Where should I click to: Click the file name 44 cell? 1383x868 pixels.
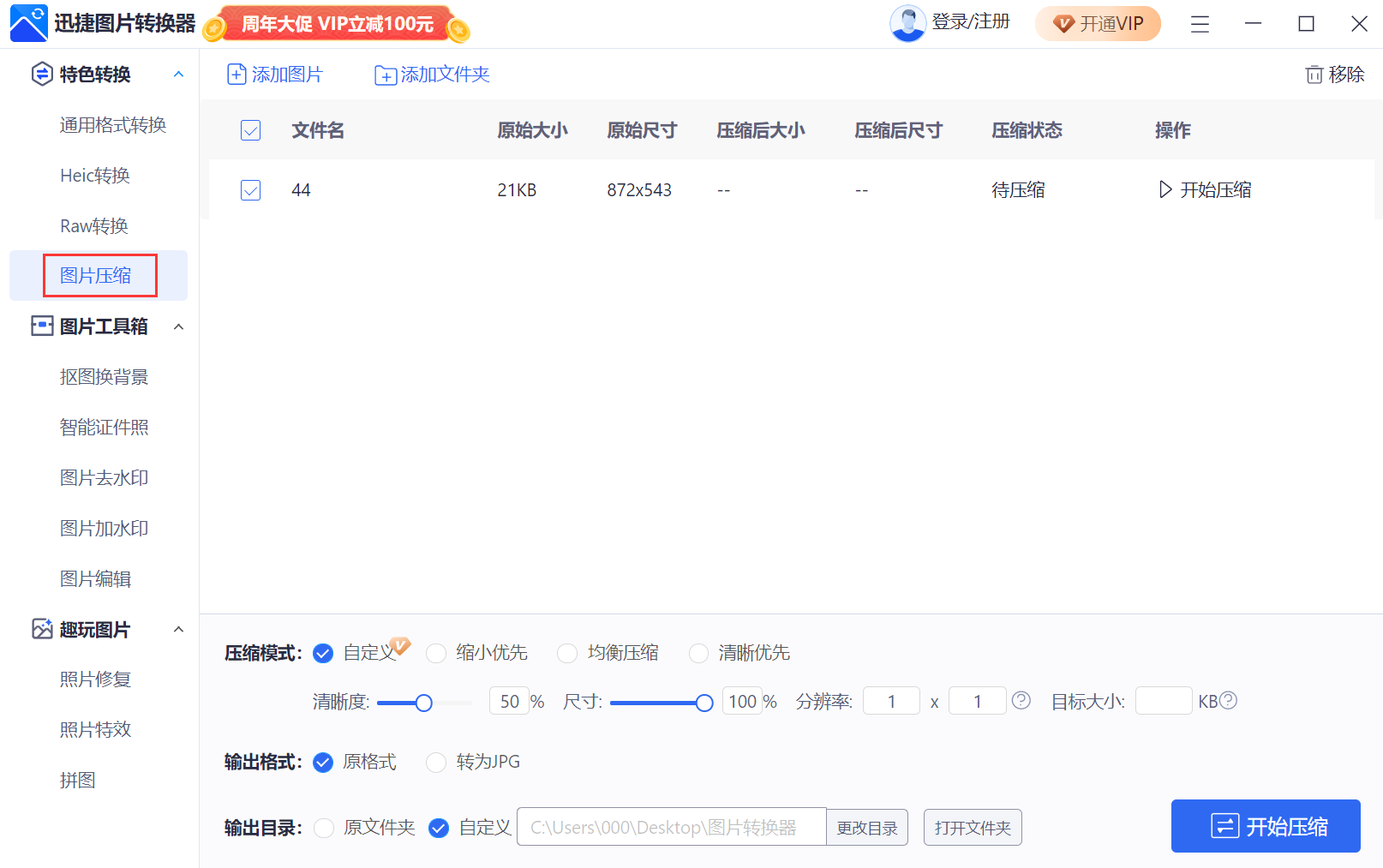pos(301,190)
